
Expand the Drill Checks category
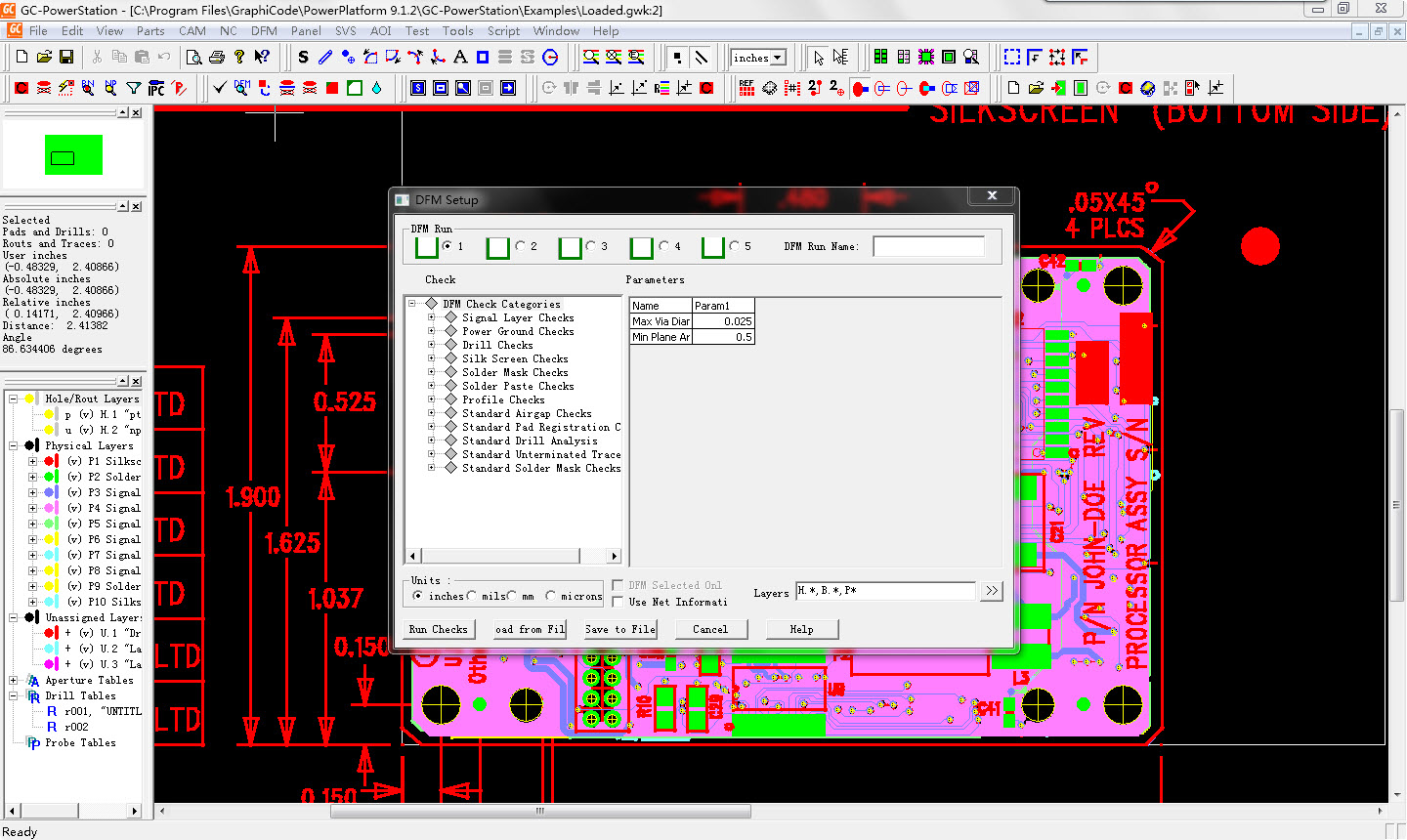point(431,345)
